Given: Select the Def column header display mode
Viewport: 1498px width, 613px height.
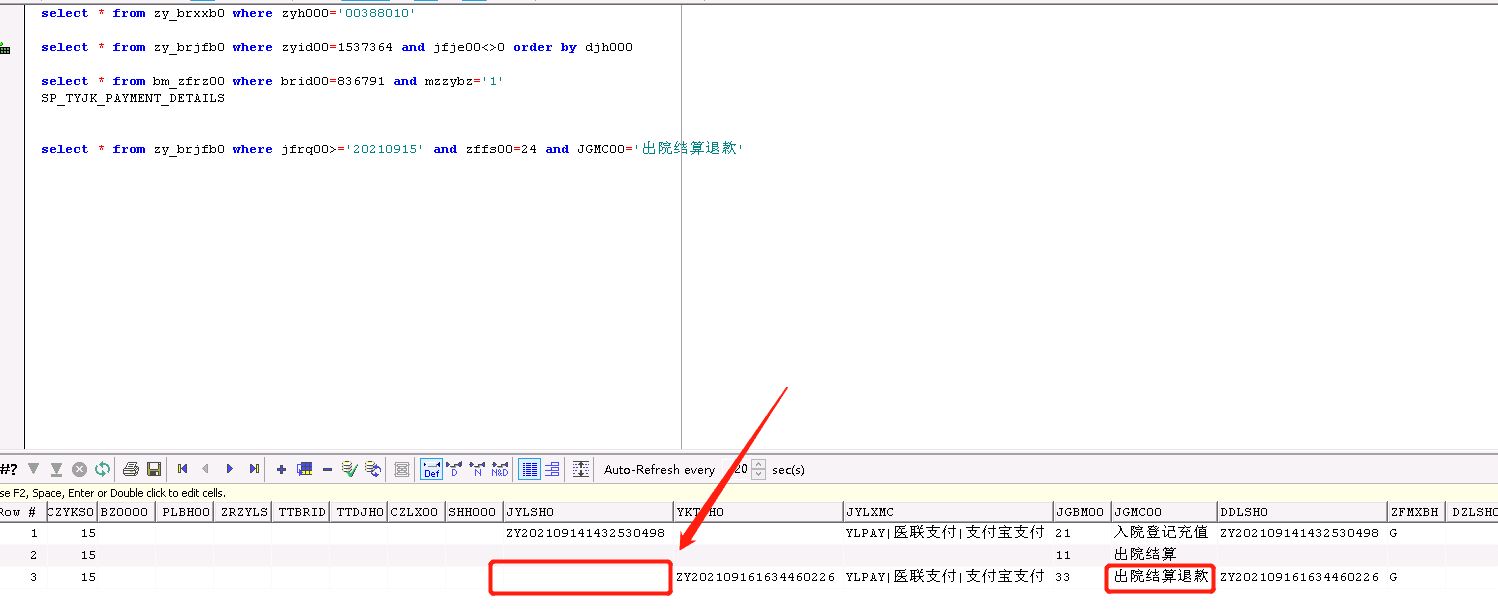Looking at the screenshot, I should pos(432,469).
